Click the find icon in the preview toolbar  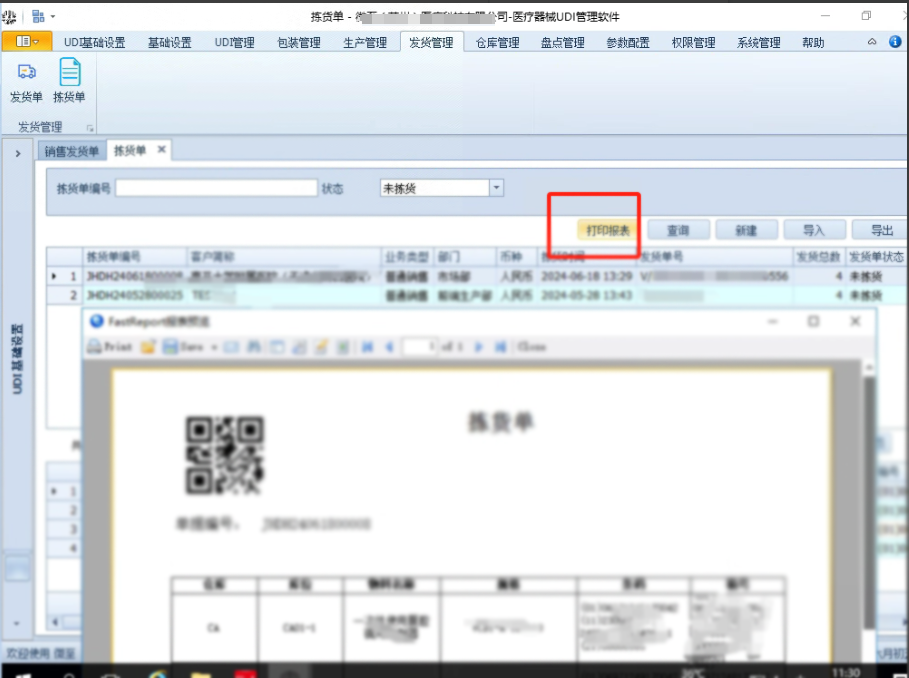click(x=254, y=347)
